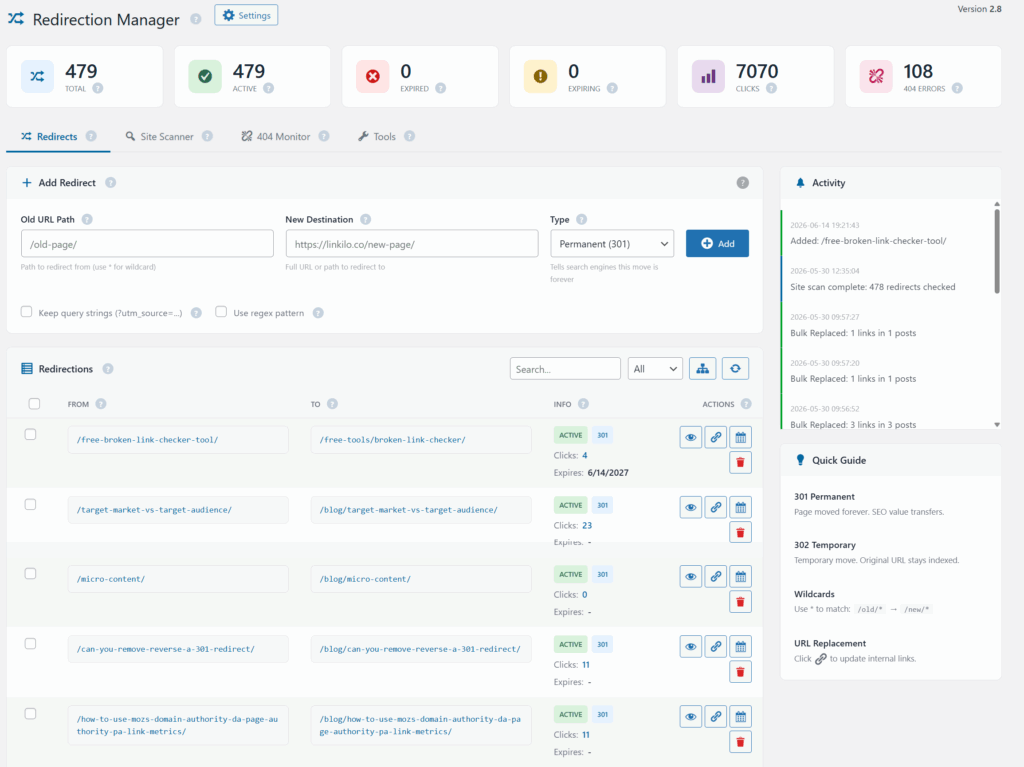Enable Keep query strings checkbox
This screenshot has width=1024, height=767.
pos(26,312)
